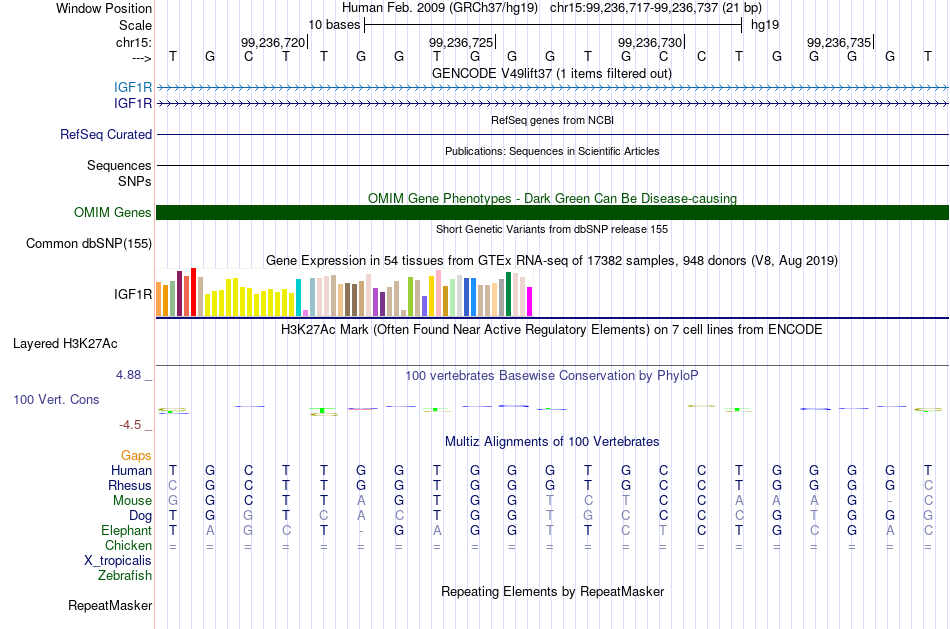The height and width of the screenshot is (629, 950).
Task: Click the OMIM Genes track label
Action: [x=112, y=212]
